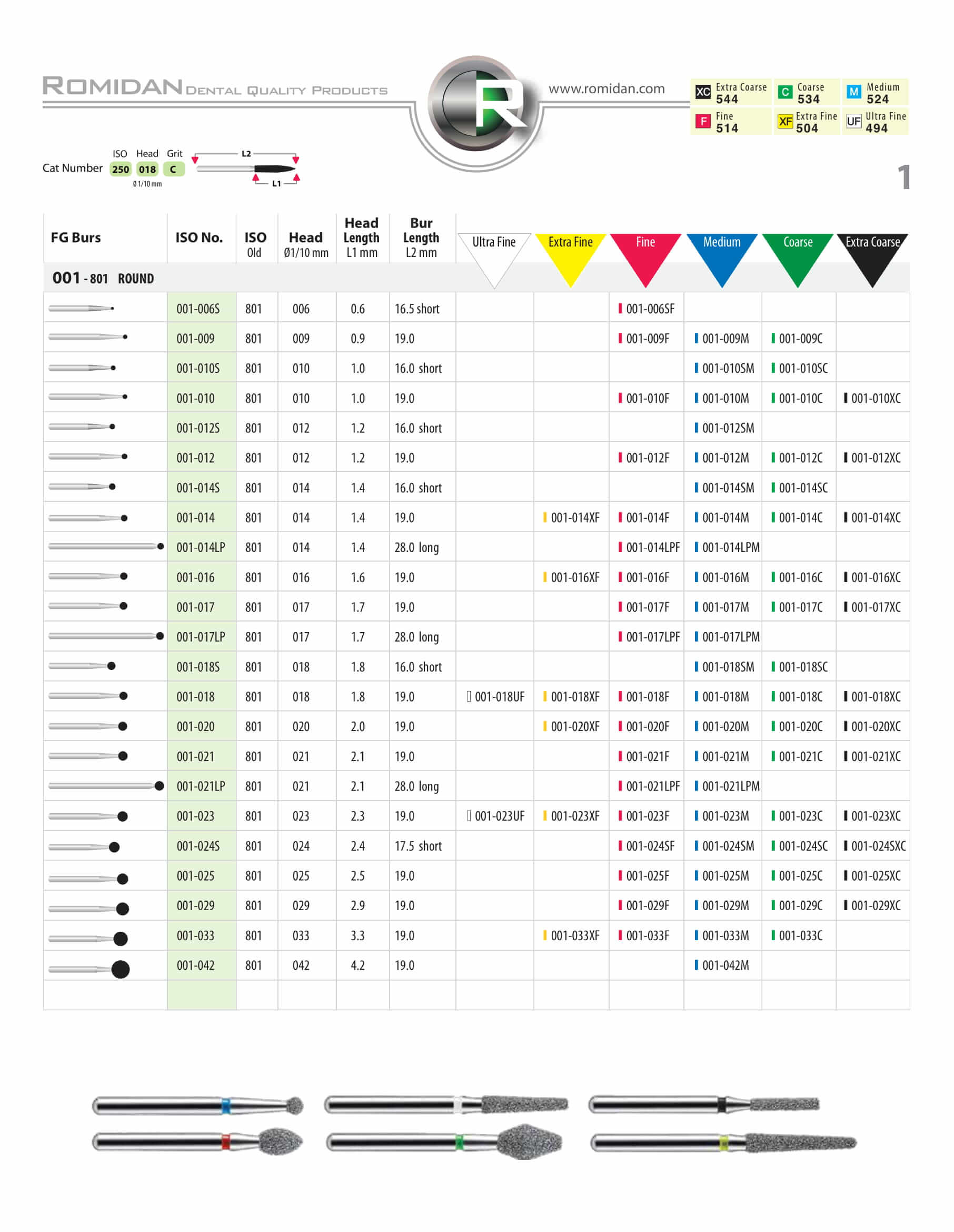The image size is (954, 1232).
Task: Click the 001-021LP long bur illustration
Action: (106, 786)
